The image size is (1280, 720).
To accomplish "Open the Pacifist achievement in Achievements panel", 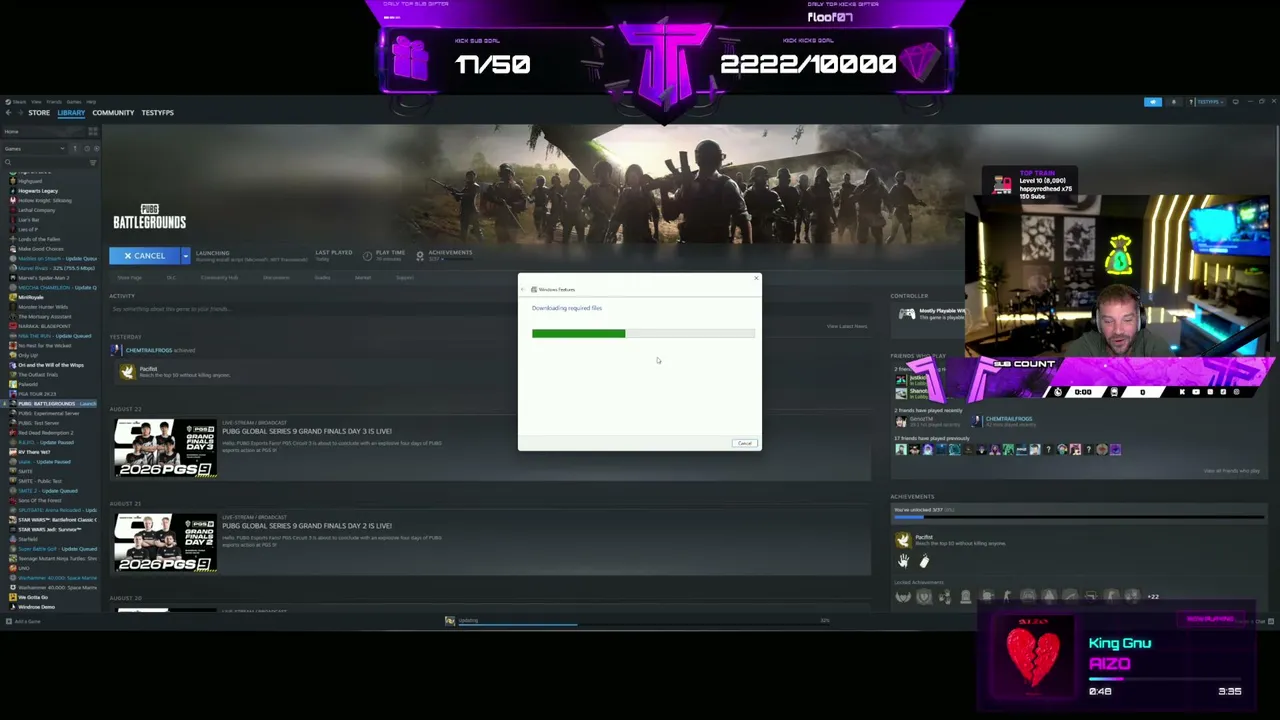I will (x=903, y=540).
